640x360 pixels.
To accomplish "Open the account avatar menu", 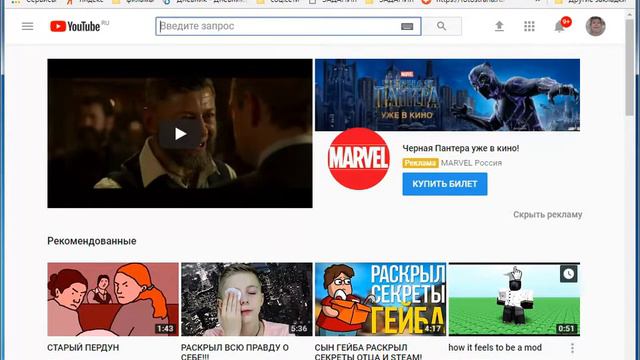I will [596, 26].
